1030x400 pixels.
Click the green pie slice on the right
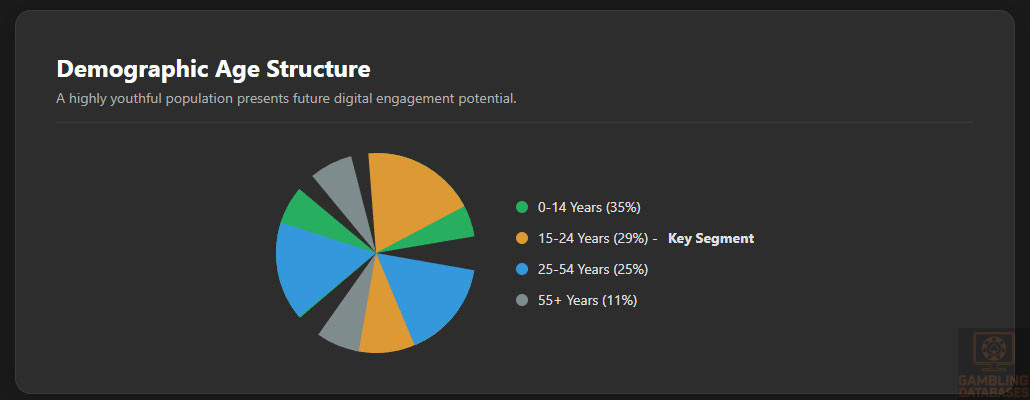click(x=451, y=228)
